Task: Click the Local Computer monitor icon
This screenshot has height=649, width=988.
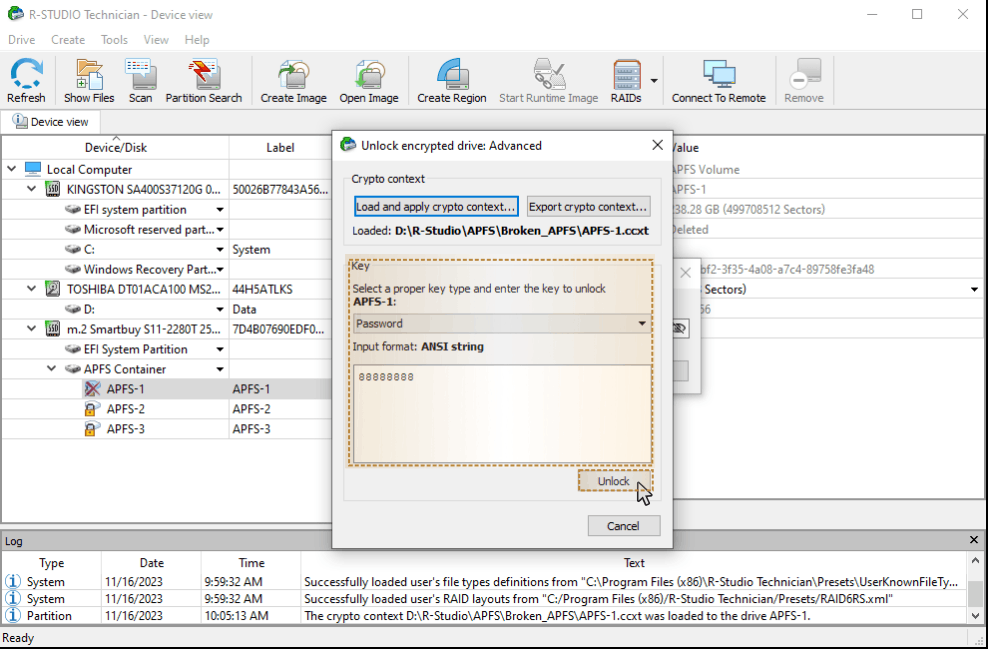Action: 33,169
